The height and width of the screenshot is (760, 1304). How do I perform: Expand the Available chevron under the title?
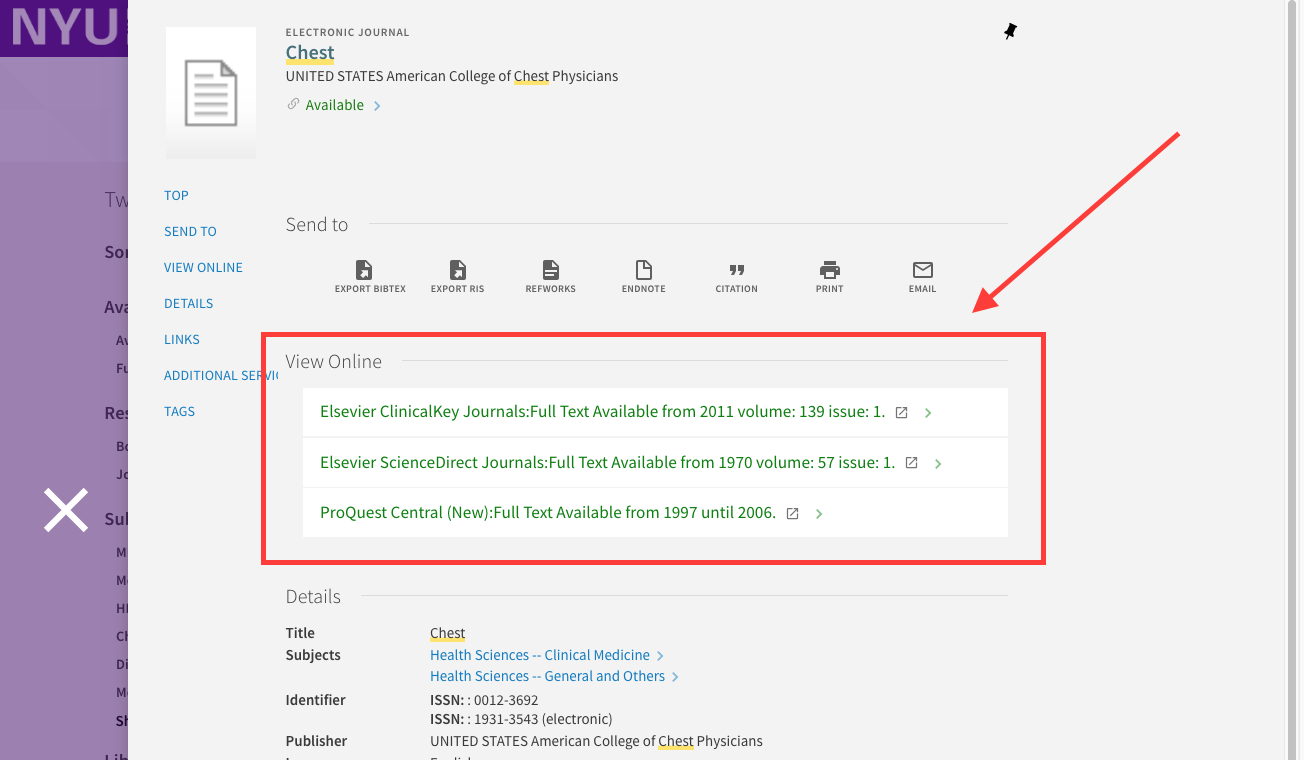(x=377, y=106)
